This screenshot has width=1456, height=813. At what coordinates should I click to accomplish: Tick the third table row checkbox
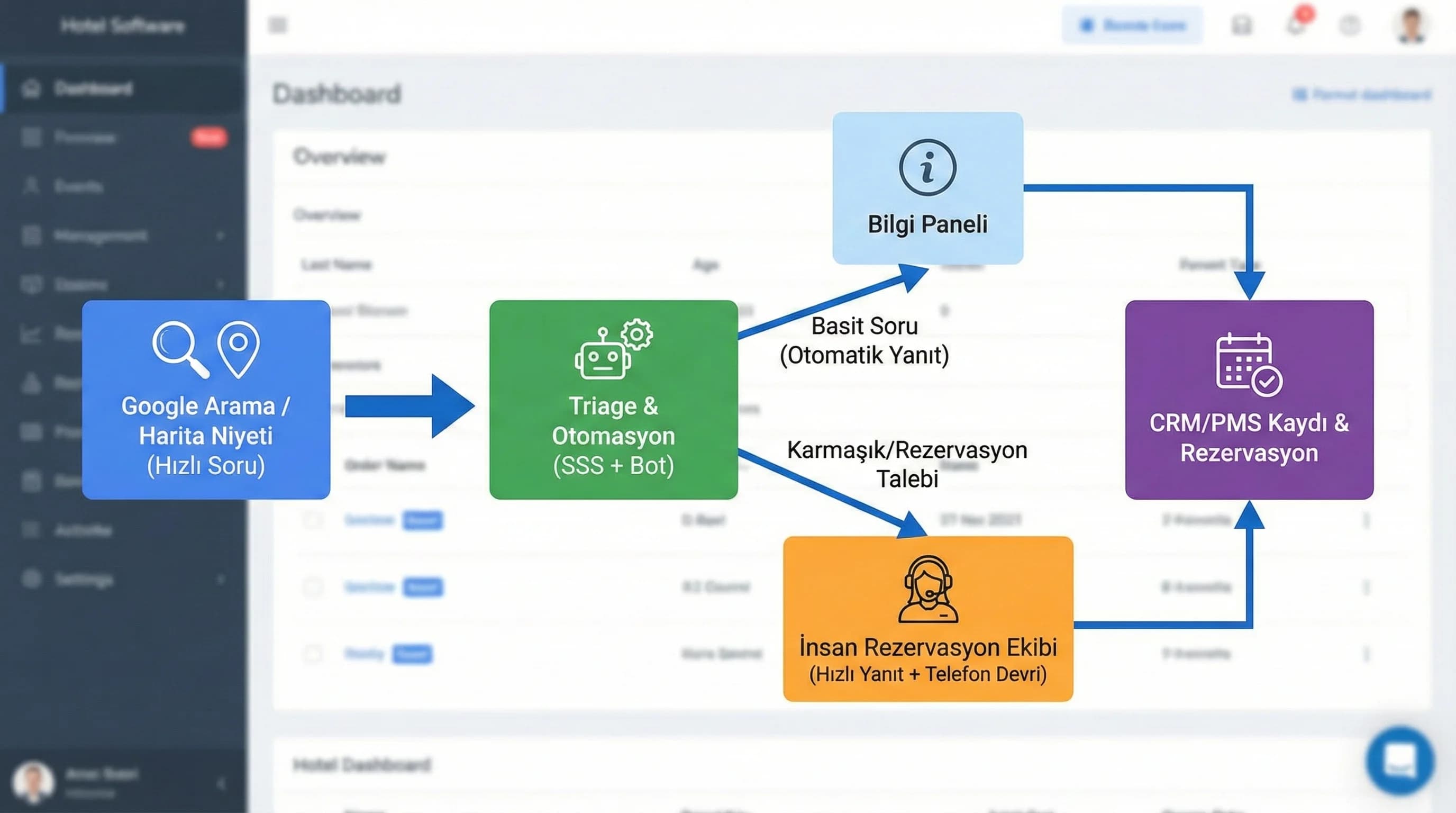pyautogui.click(x=313, y=654)
